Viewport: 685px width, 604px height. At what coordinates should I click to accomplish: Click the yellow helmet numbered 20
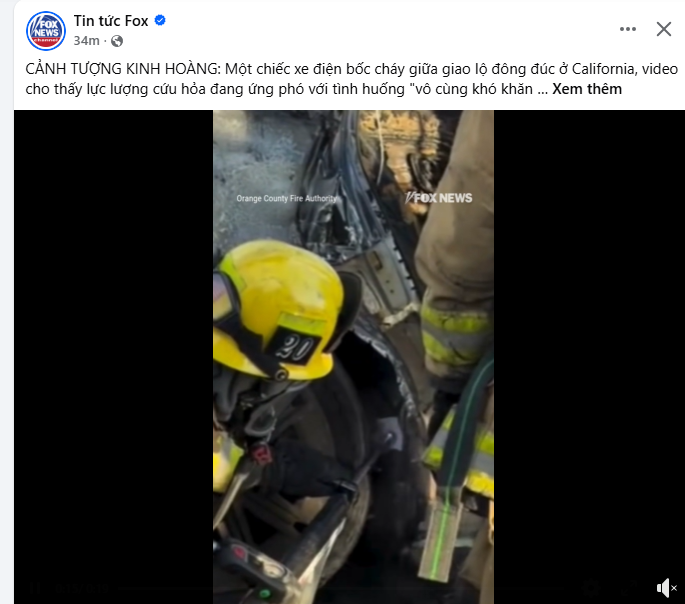pyautogui.click(x=280, y=310)
